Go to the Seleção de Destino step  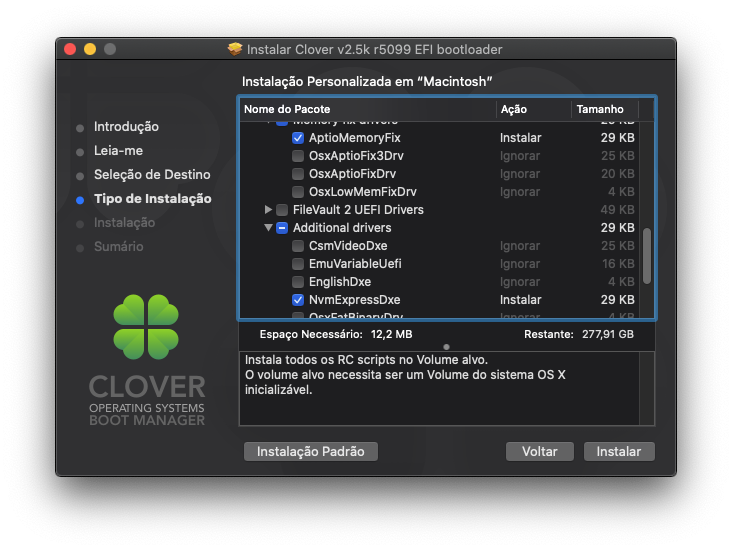(152, 175)
